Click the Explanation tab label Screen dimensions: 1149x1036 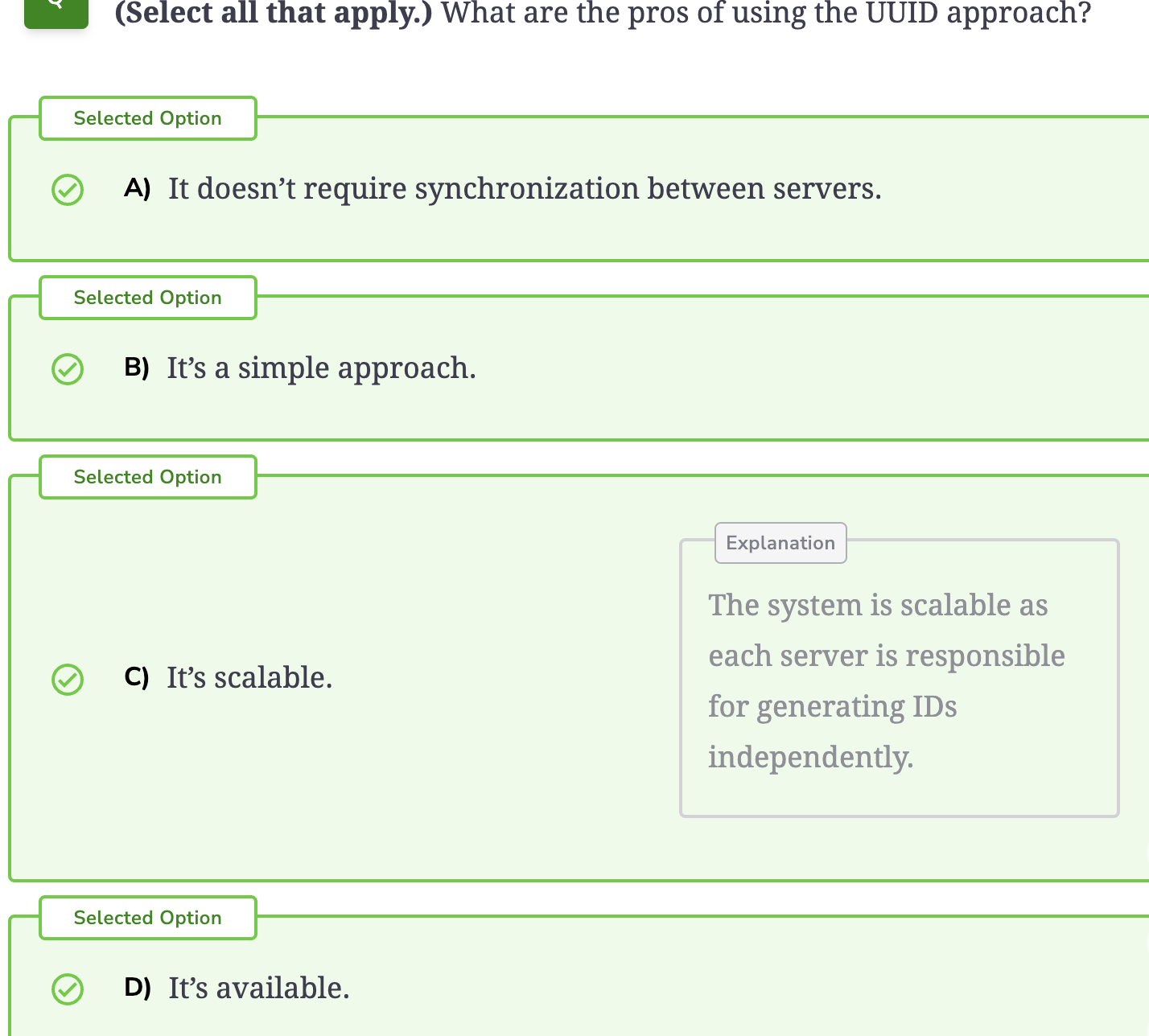780,543
